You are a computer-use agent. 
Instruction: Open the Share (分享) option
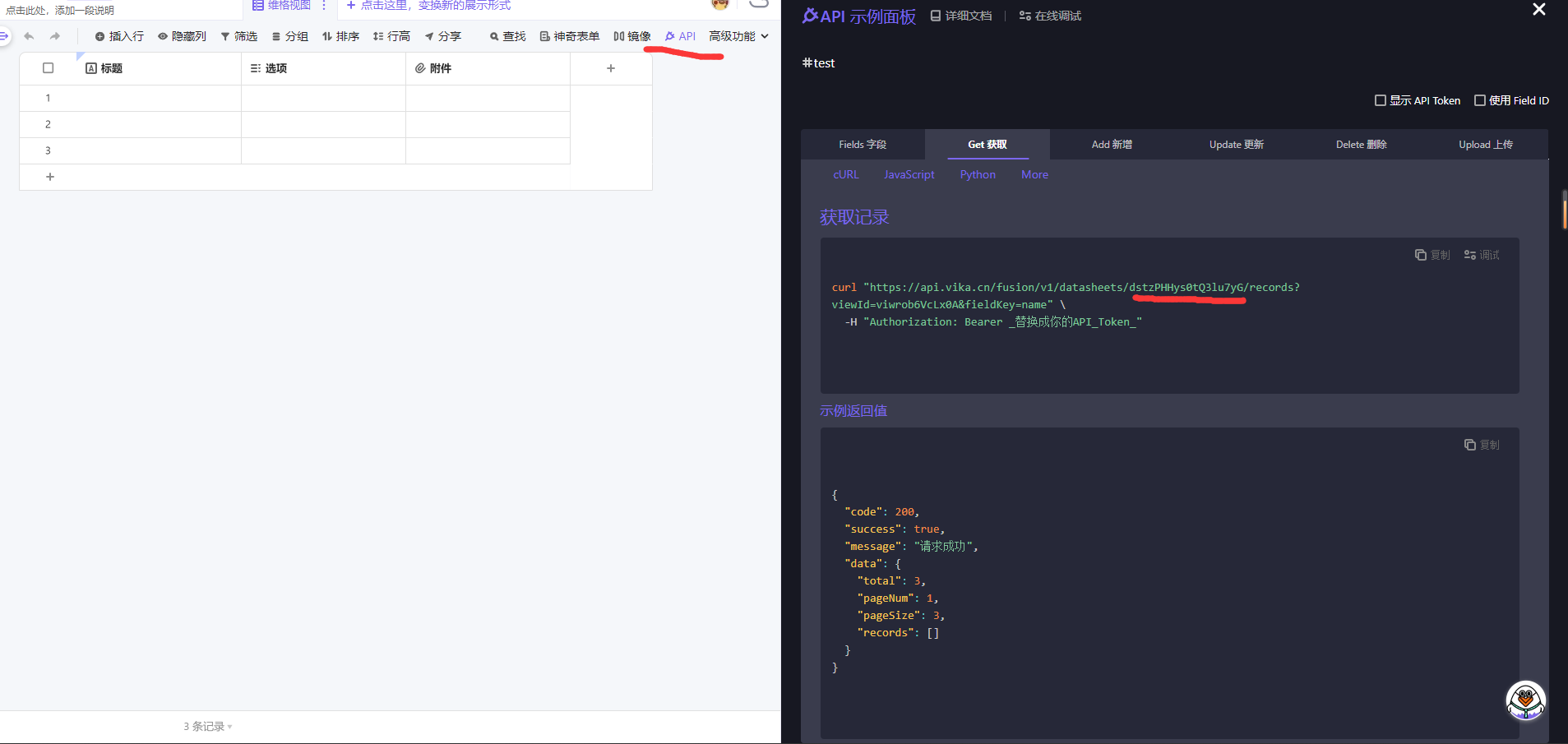[442, 36]
